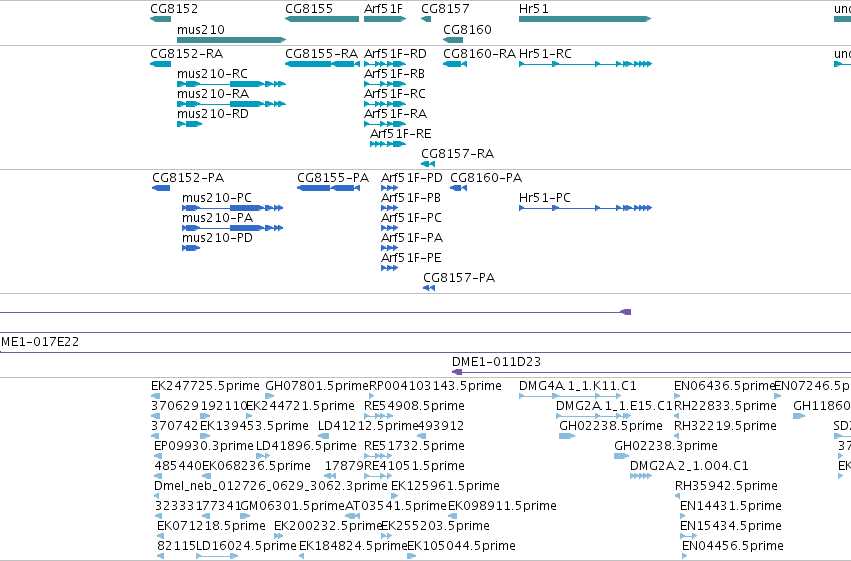Screen dimensions: 851x561
Task: Click the Arf51F-PB coding sequence
Action: pyautogui.click(x=390, y=208)
